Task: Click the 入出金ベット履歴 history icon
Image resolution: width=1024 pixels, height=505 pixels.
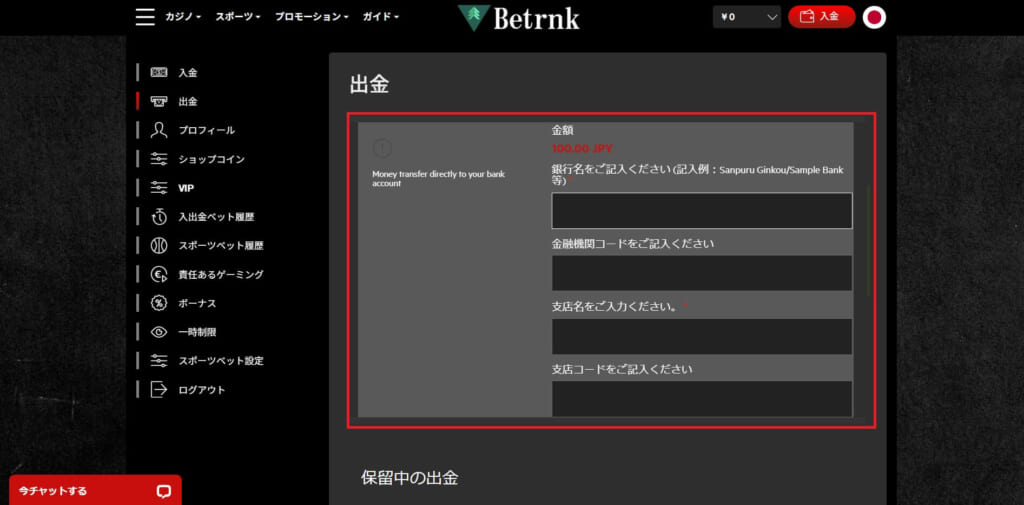Action: click(x=159, y=217)
